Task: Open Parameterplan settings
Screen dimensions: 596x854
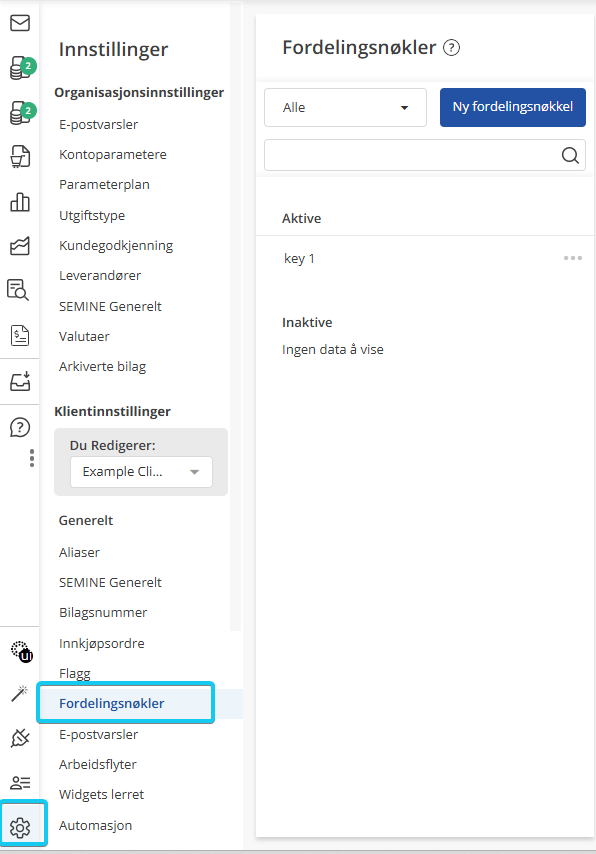Action: tap(104, 185)
